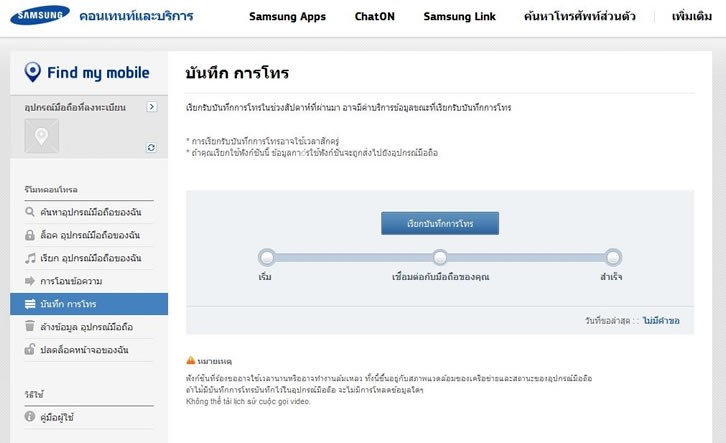Open ค้นหาอุปกรณ์มือถือของฉัน menu entry
The width and height of the screenshot is (726, 443).
(89, 212)
